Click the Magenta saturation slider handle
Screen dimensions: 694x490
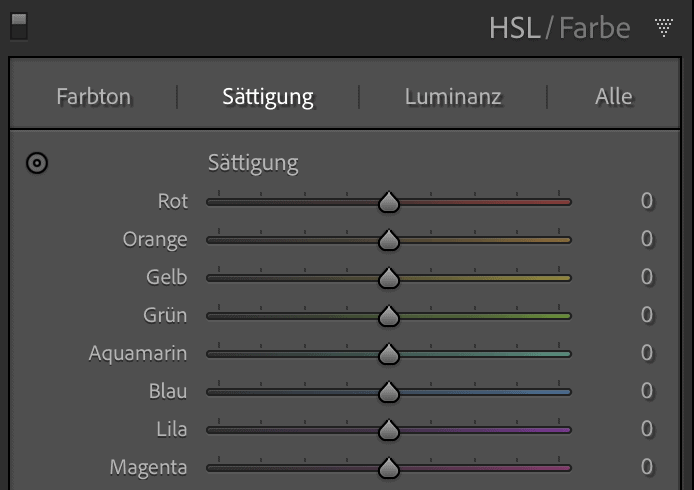click(389, 468)
